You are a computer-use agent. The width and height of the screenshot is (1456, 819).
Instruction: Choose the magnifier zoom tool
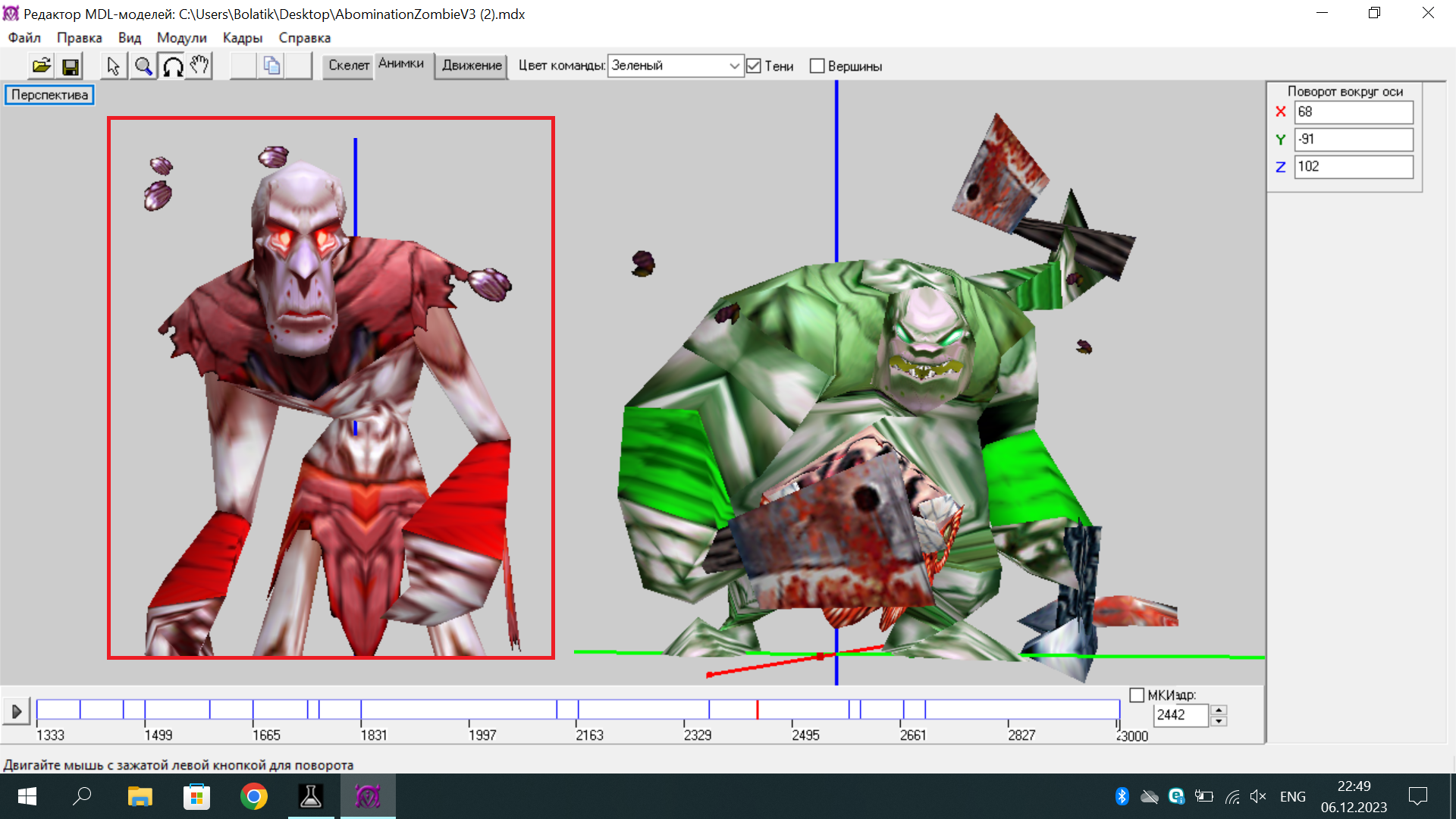point(143,67)
